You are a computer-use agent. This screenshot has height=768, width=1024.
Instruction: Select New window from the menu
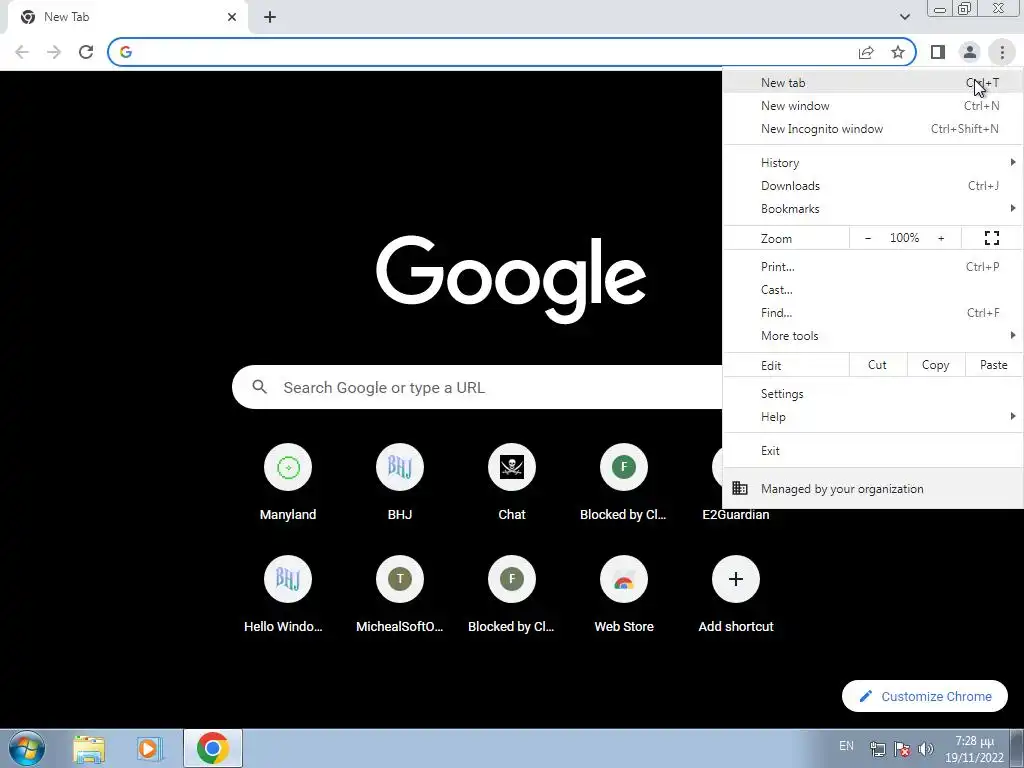[x=873, y=106]
